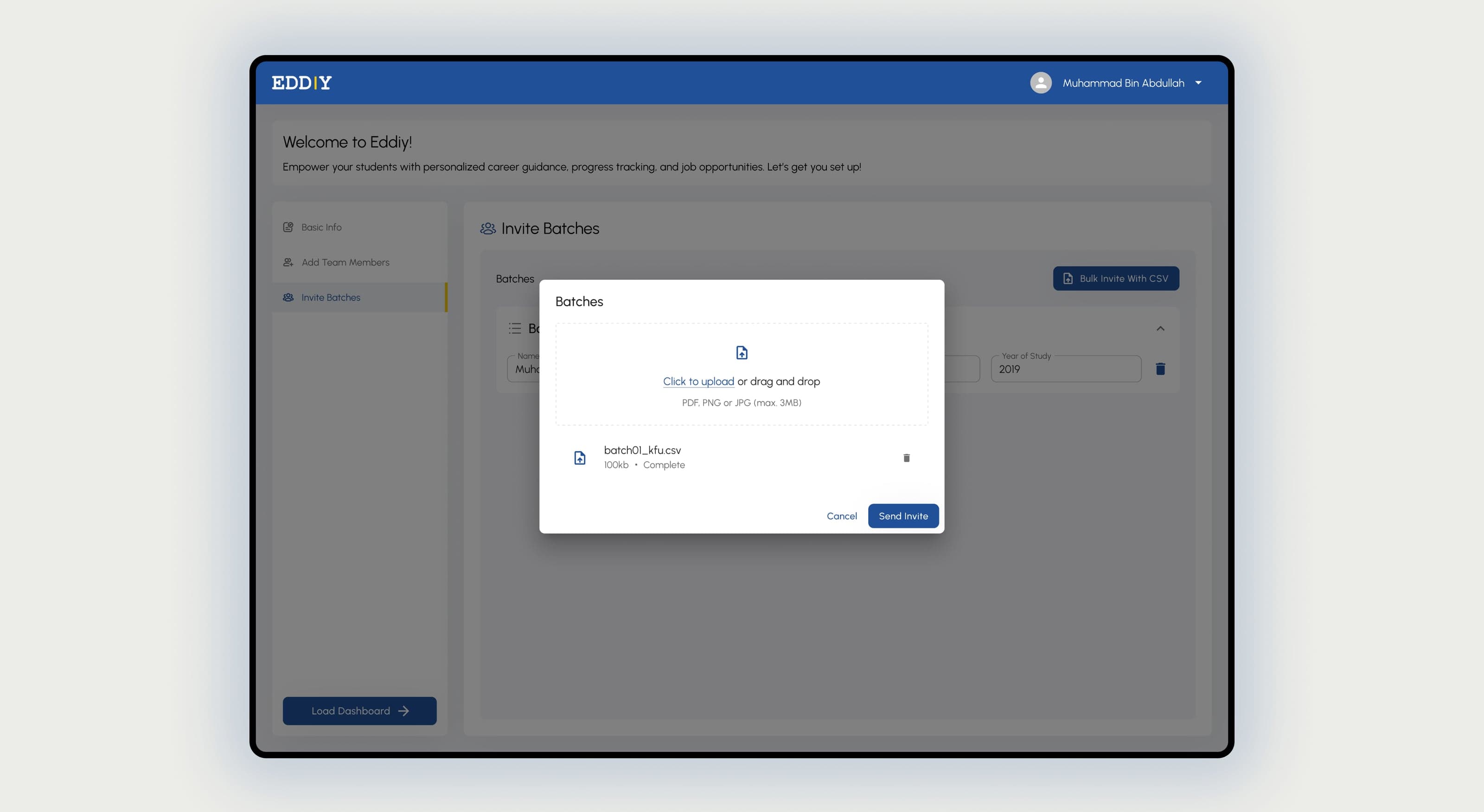Click the user avatar icon
This screenshot has height=812, width=1484.
(1040, 83)
